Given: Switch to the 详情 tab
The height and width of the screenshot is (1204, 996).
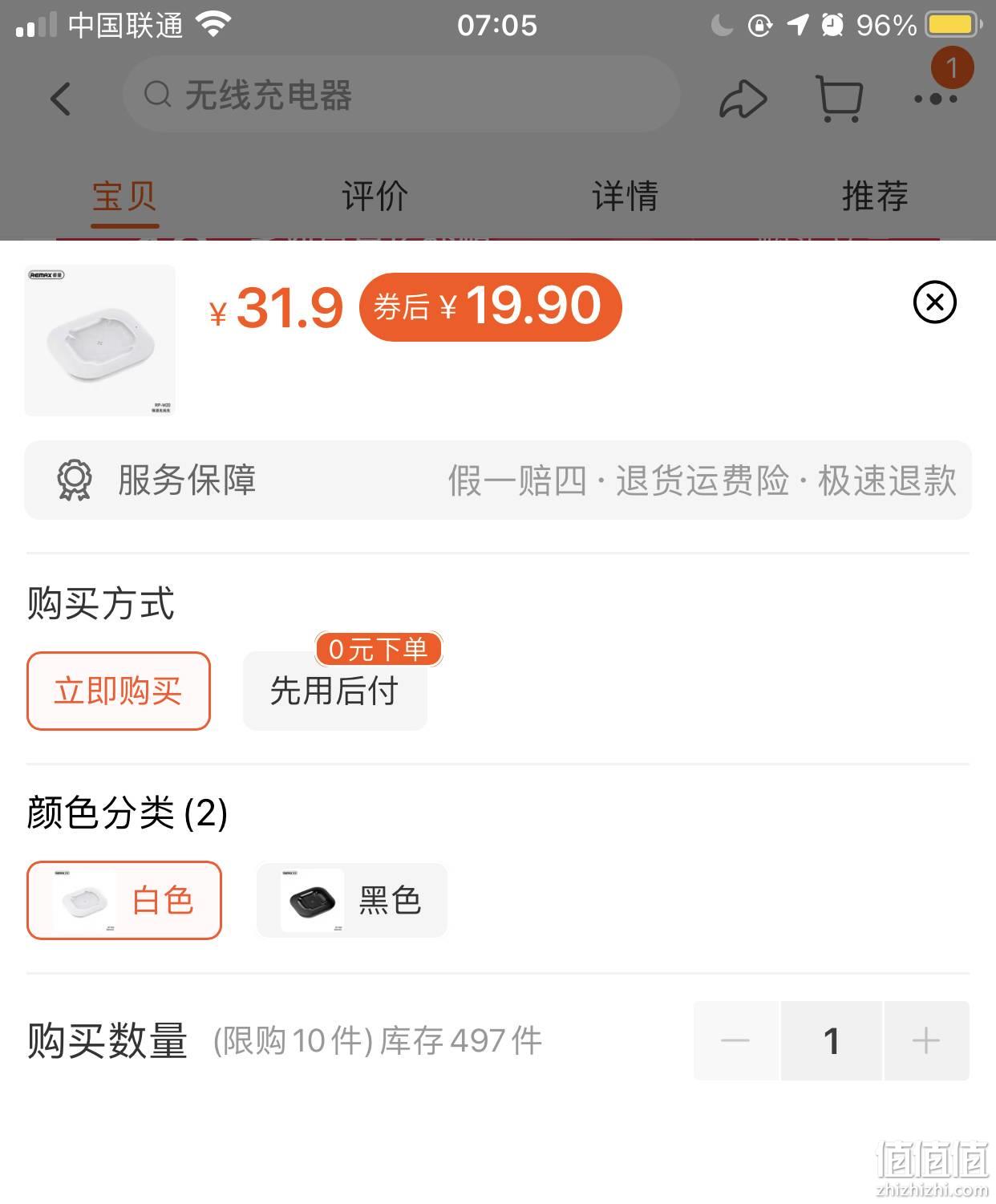Looking at the screenshot, I should 625,196.
